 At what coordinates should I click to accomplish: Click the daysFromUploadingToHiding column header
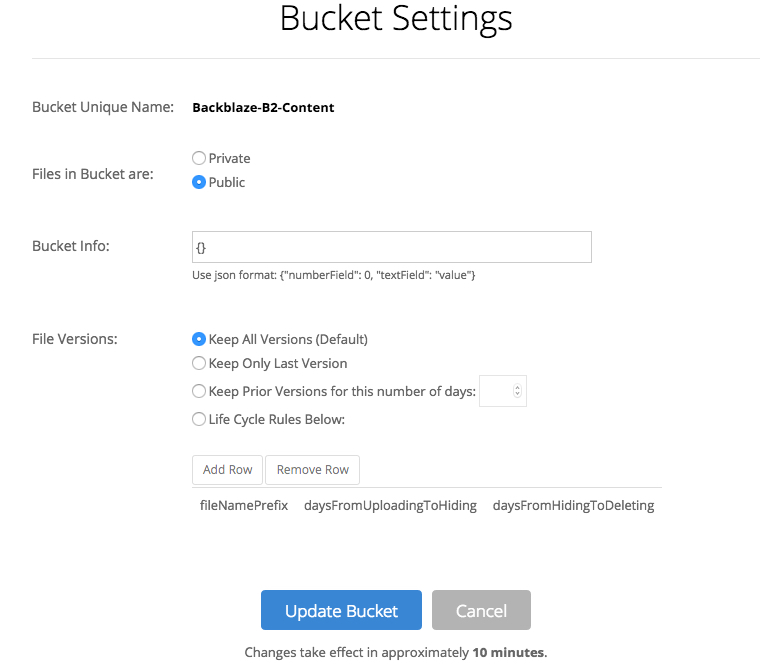[x=390, y=506]
